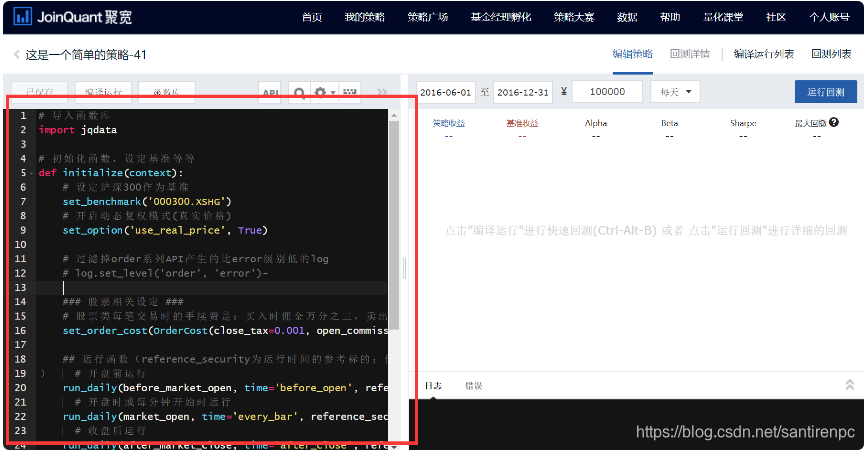Click code line 'import jqdata'
Image resolution: width=865 pixels, height=451 pixels.
click(x=78, y=130)
